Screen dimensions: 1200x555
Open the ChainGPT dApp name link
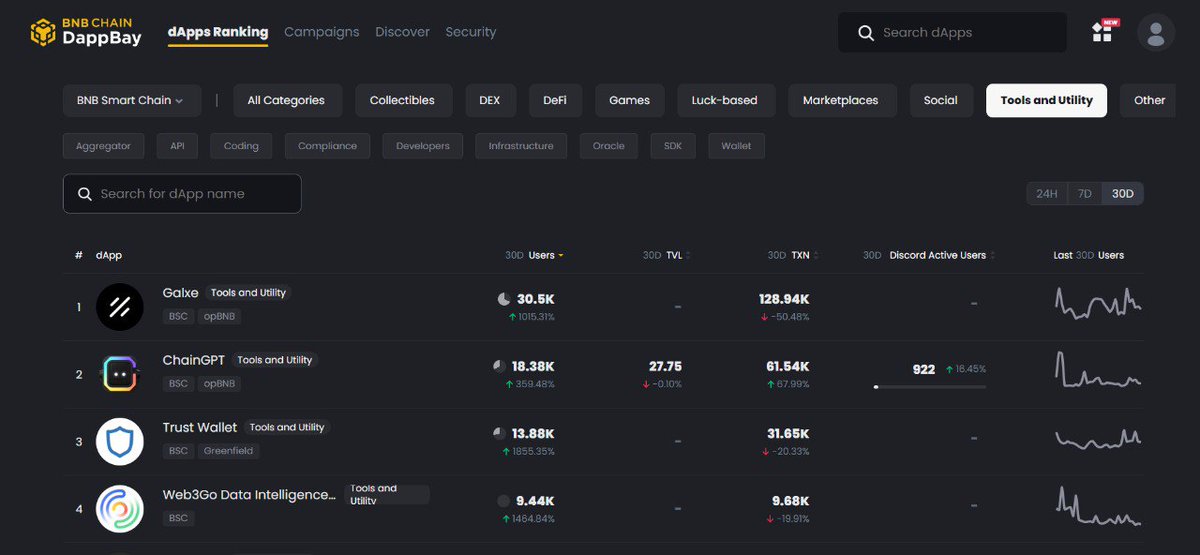(194, 360)
